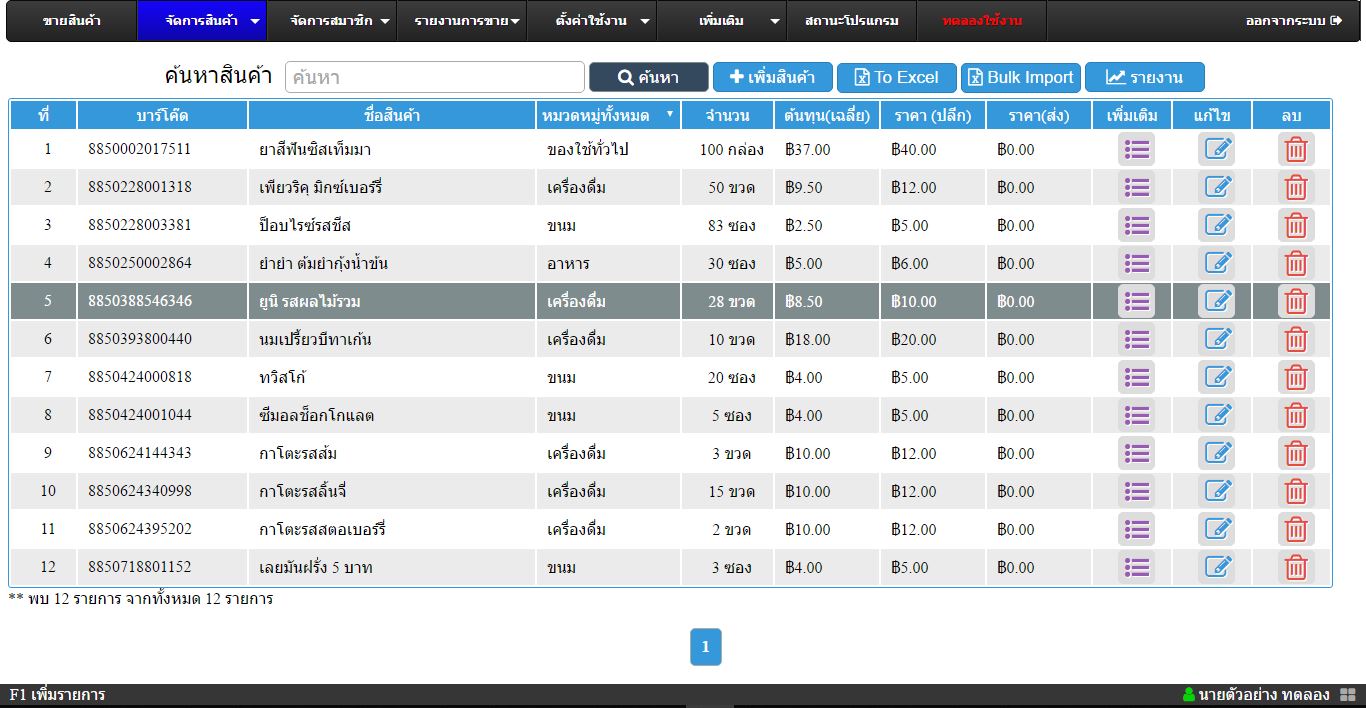Go to the ขายสินค้า menu
The image size is (1366, 708).
click(71, 21)
